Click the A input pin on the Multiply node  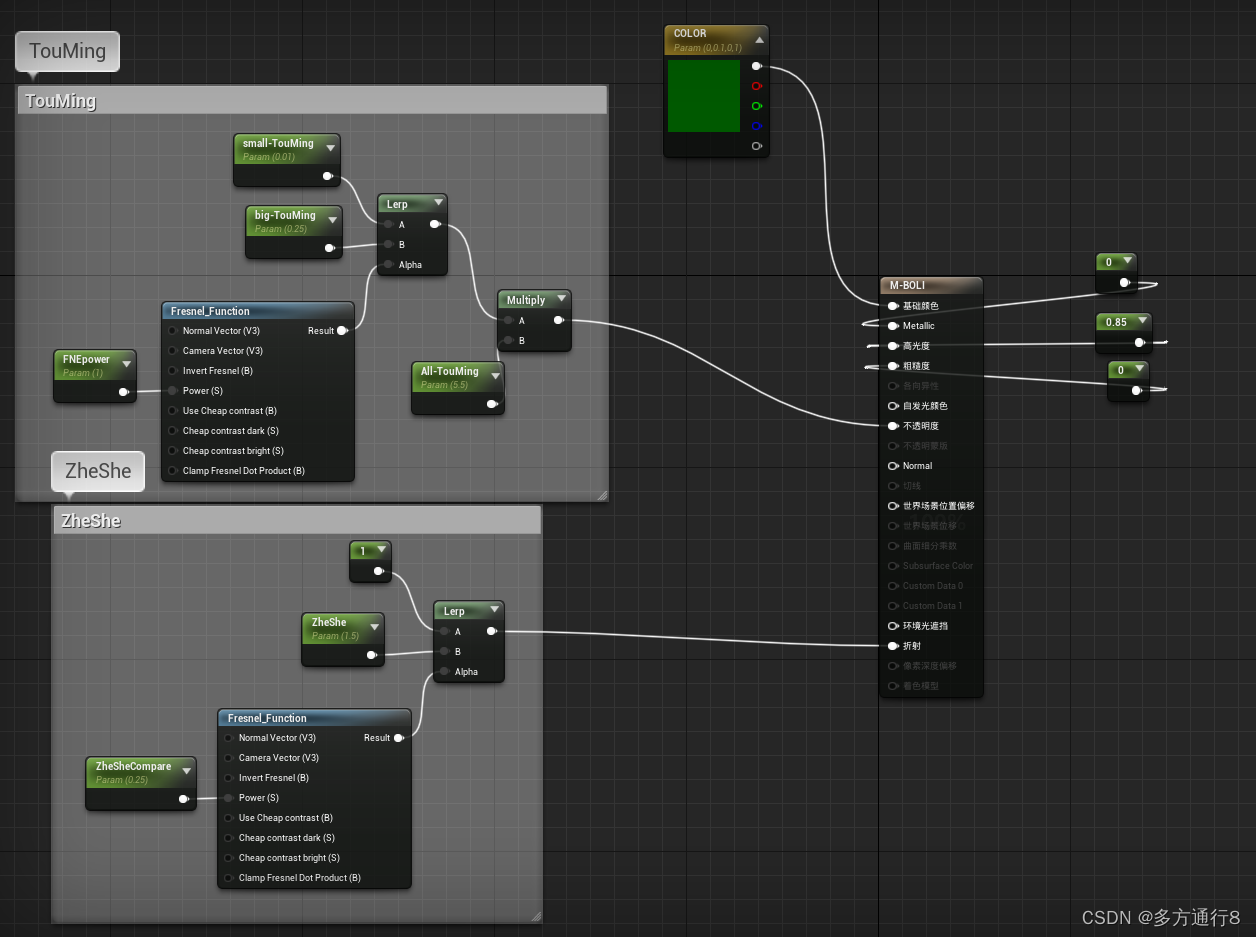tap(508, 320)
